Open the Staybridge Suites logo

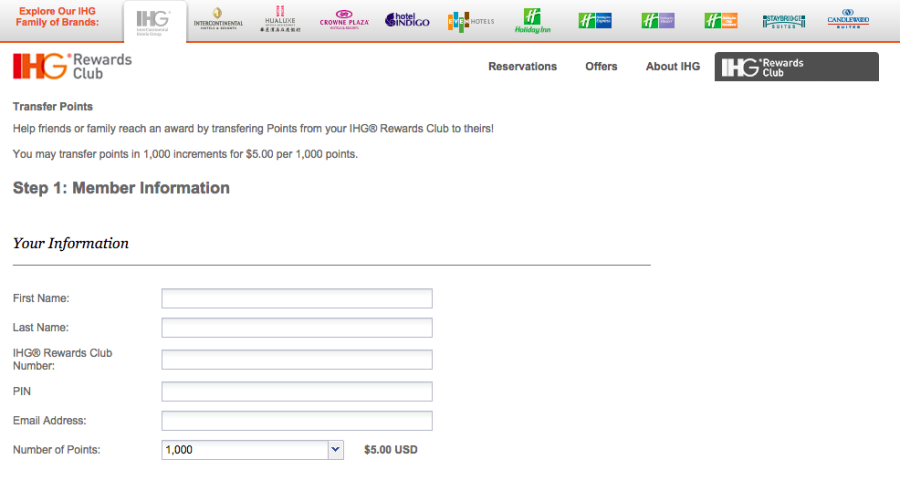[x=783, y=20]
